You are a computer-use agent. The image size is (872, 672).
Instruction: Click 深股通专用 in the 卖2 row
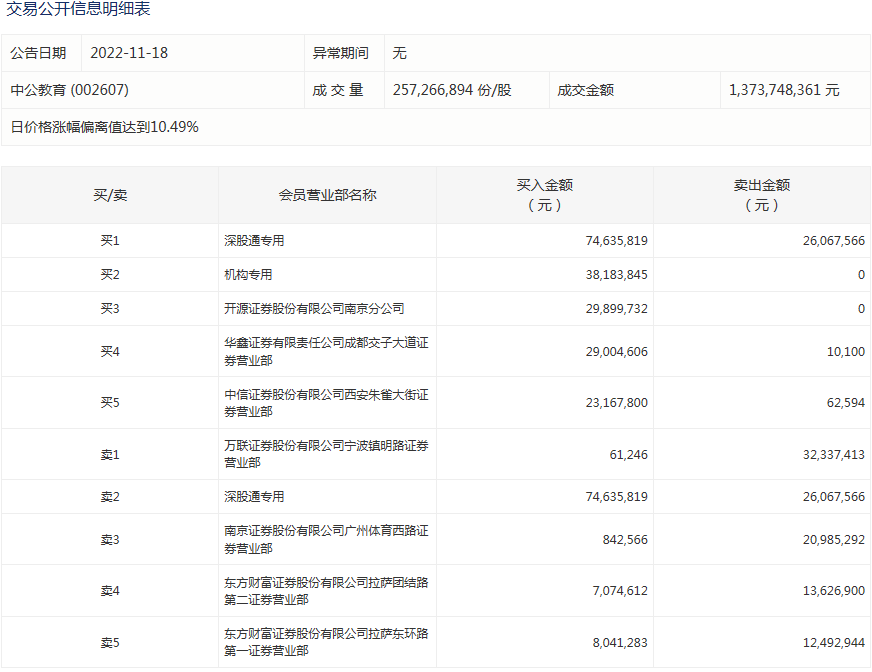pos(254,496)
